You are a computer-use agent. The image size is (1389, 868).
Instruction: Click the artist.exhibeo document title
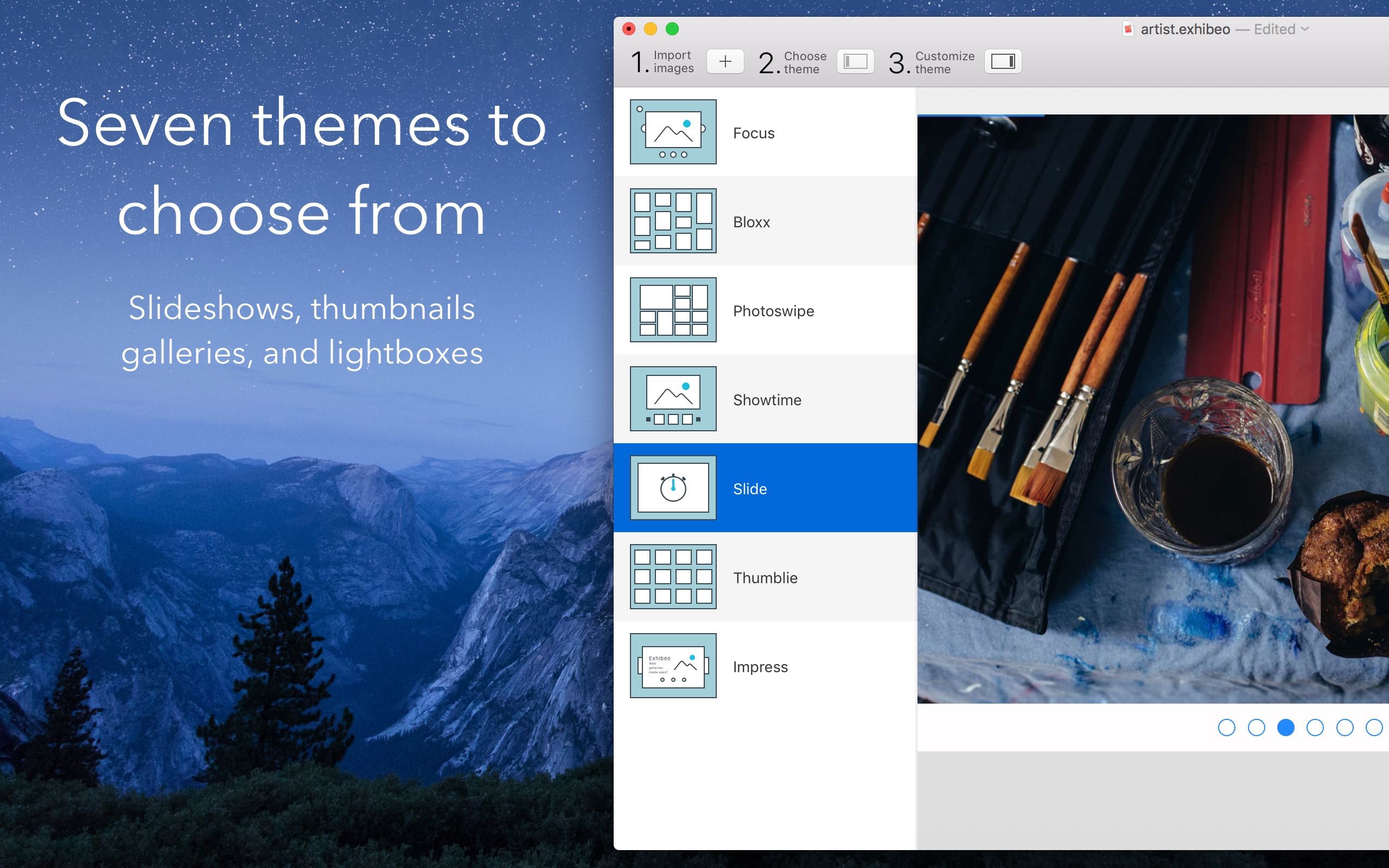point(1185,29)
